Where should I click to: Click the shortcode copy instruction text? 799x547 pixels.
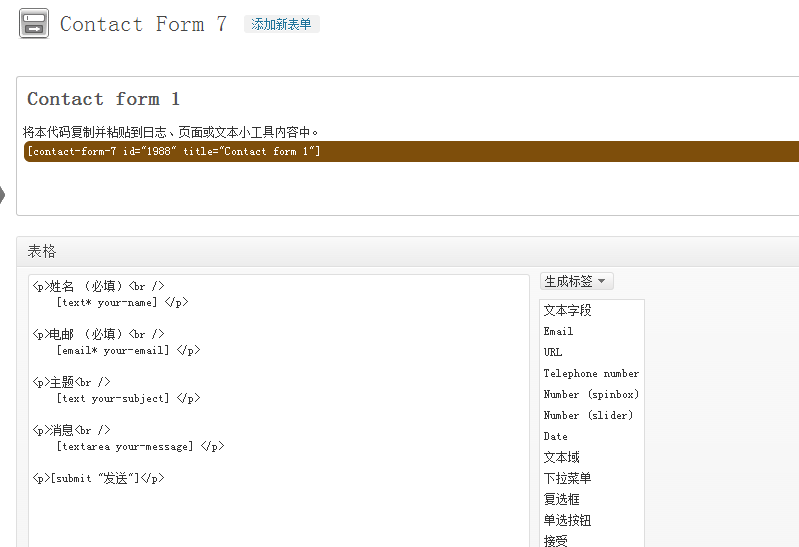click(x=171, y=132)
